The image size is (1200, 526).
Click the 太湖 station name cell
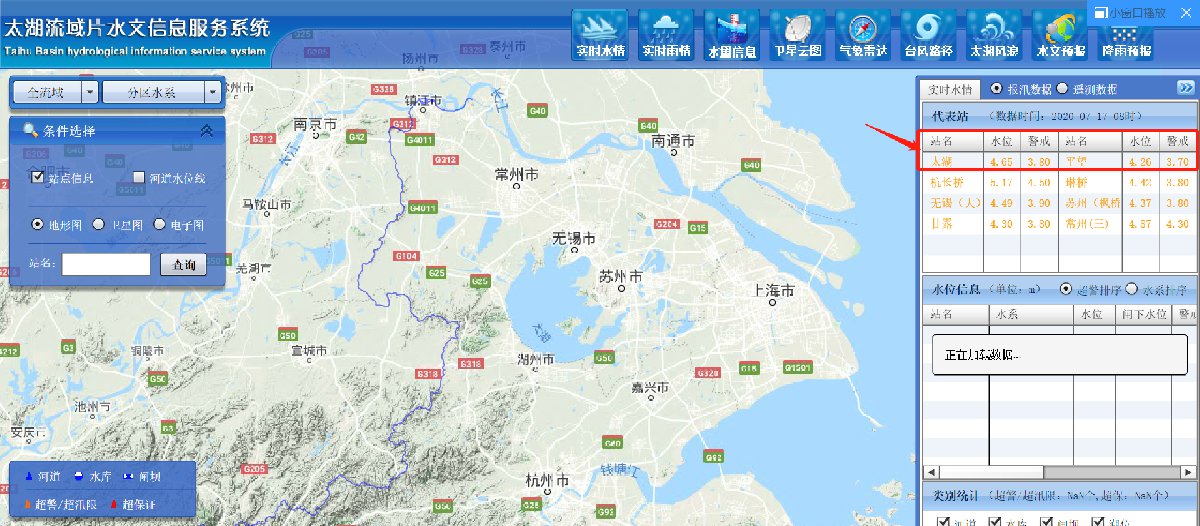pyautogui.click(x=941, y=160)
